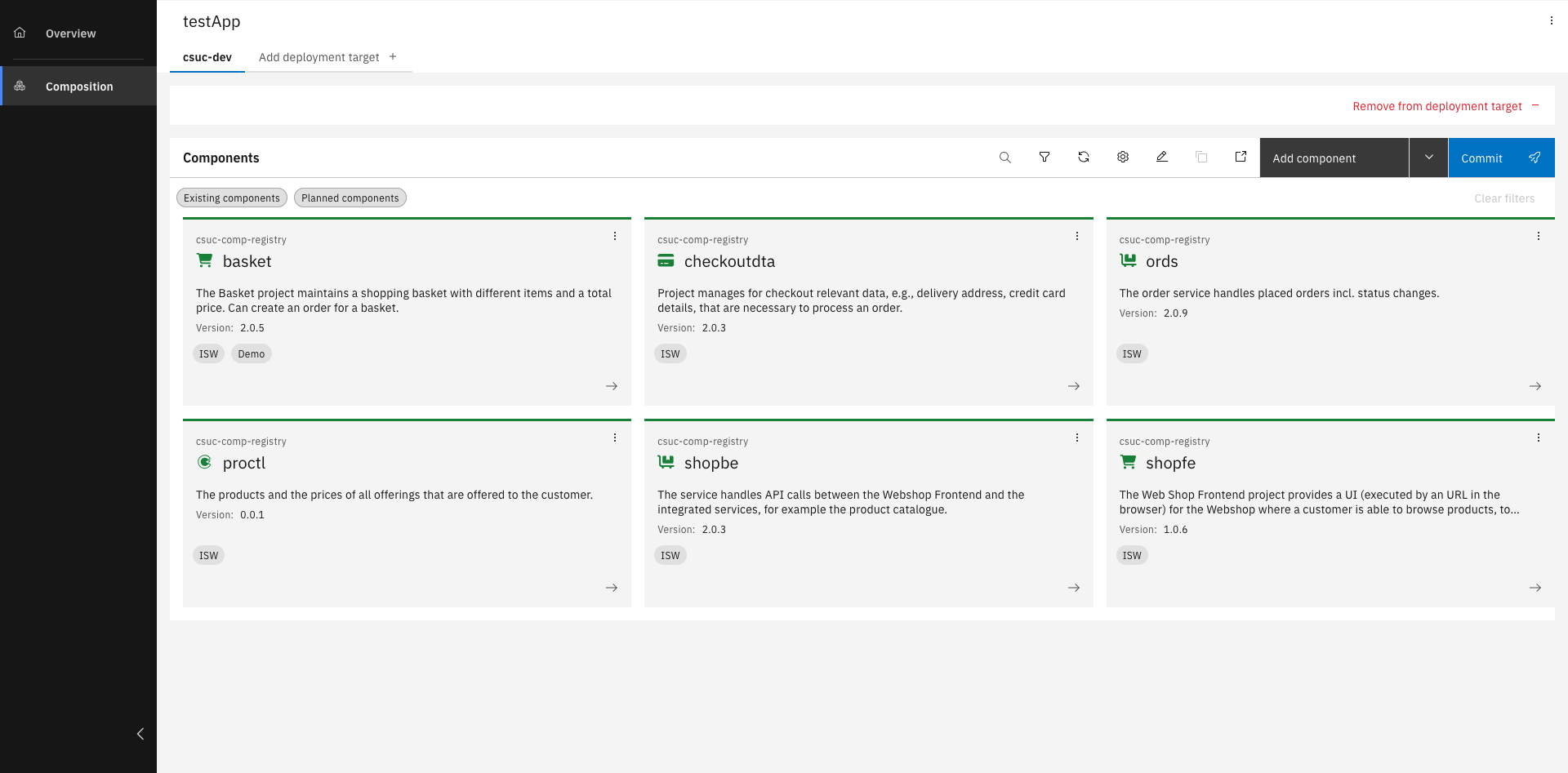This screenshot has width=1568, height=773.
Task: Collapse the left sidebar
Action: [140, 733]
